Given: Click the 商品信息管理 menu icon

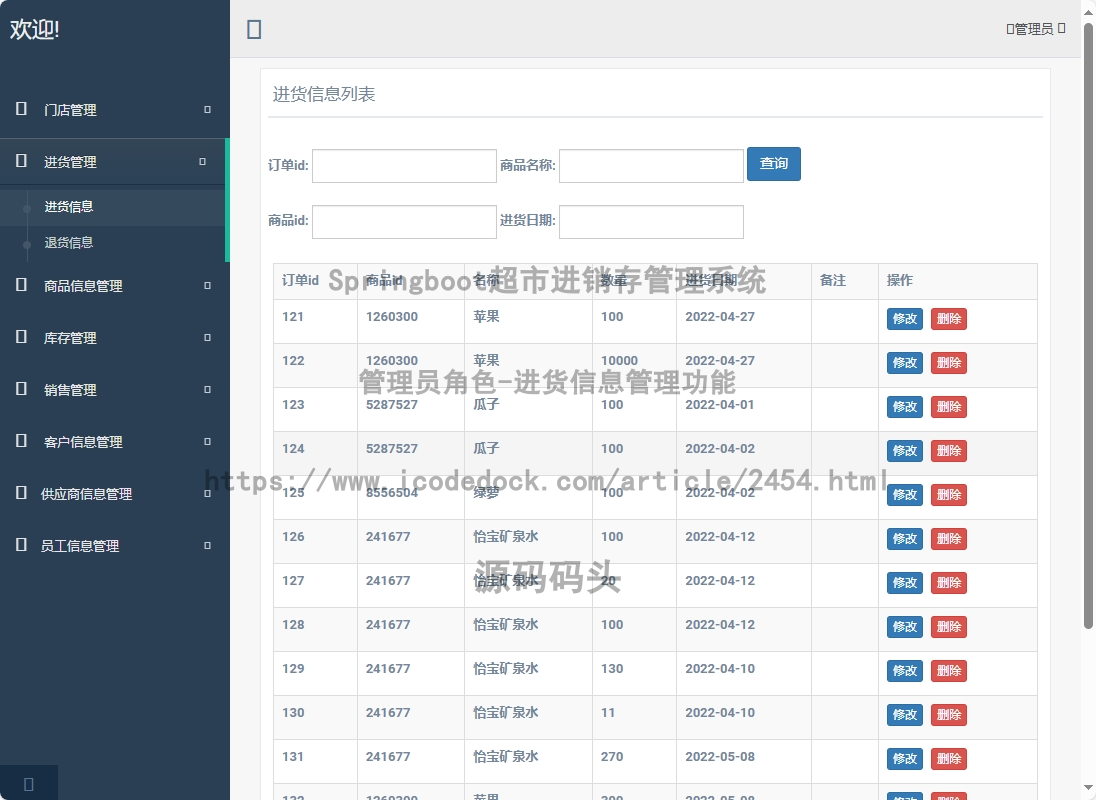Looking at the screenshot, I should [21, 285].
